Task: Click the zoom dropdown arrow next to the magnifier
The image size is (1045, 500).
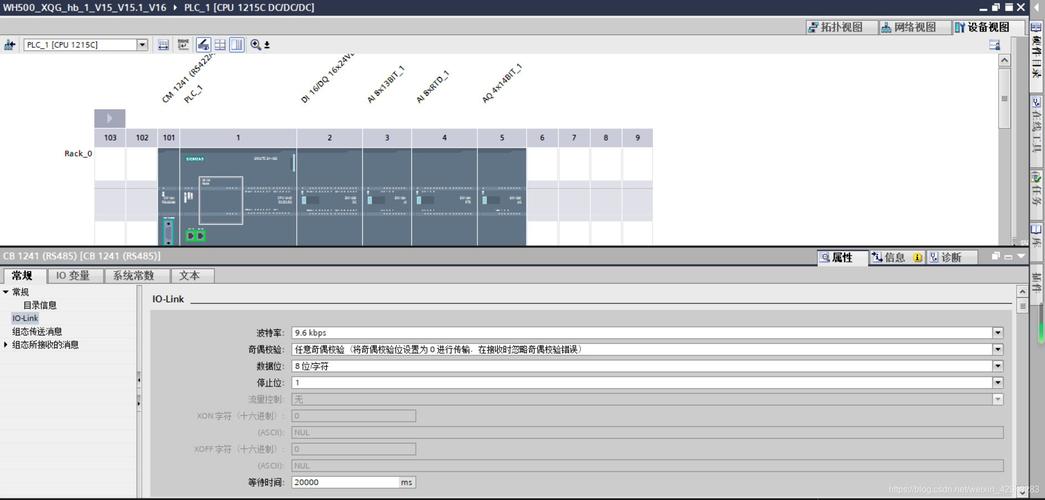Action: tap(267, 45)
